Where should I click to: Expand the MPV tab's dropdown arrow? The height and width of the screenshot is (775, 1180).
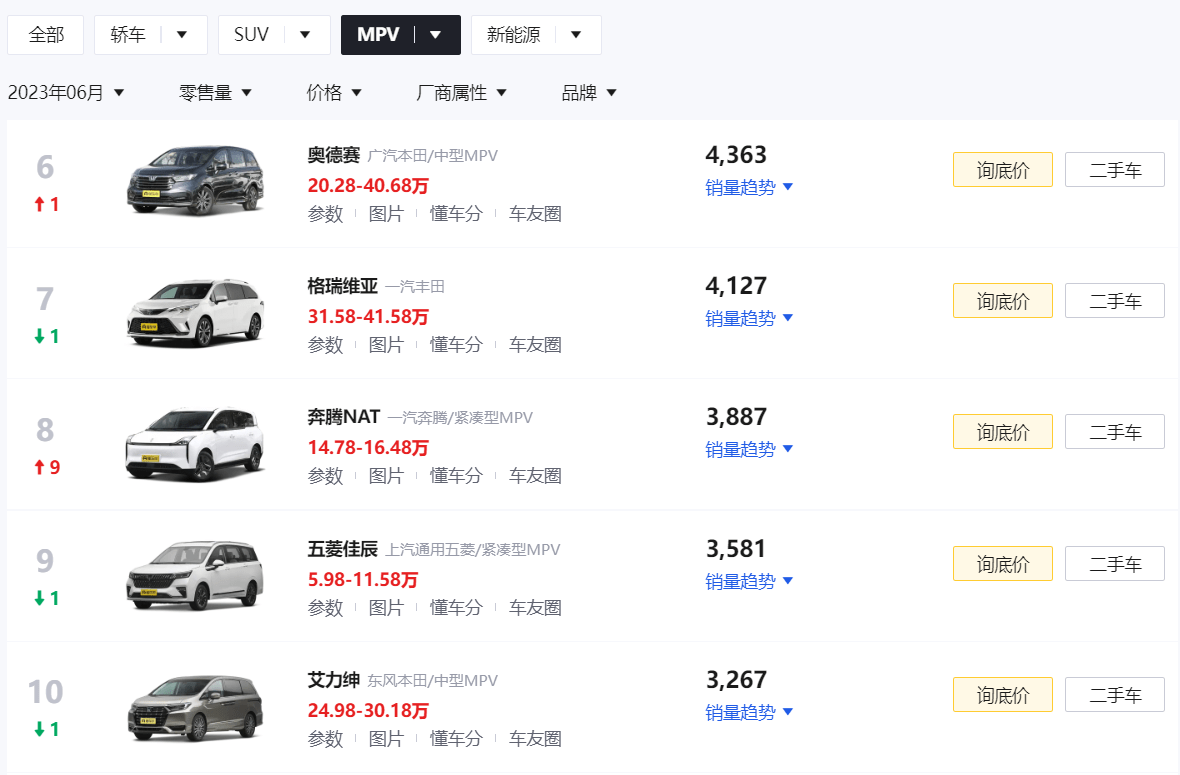point(436,33)
